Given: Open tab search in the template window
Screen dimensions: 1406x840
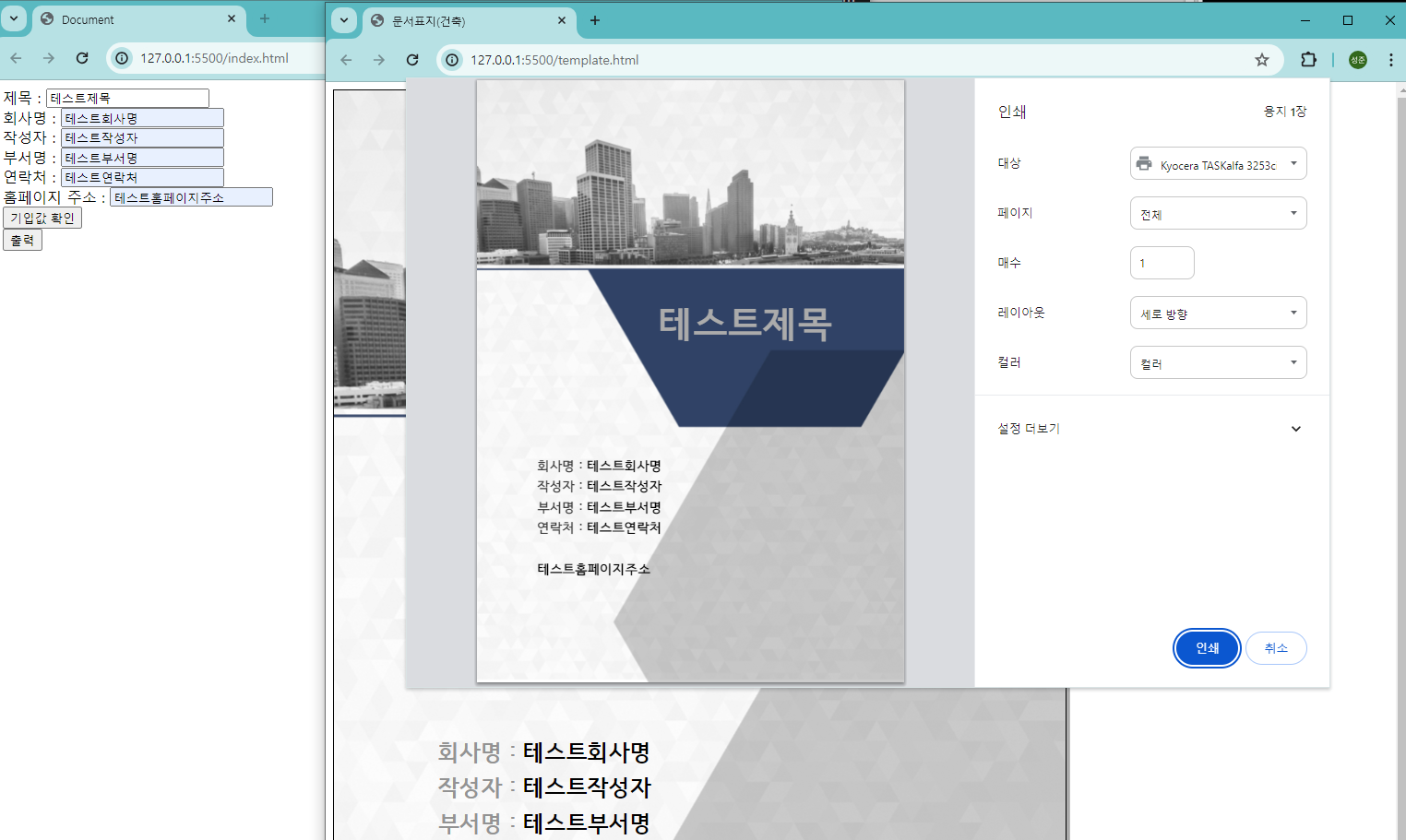Looking at the screenshot, I should (344, 20).
